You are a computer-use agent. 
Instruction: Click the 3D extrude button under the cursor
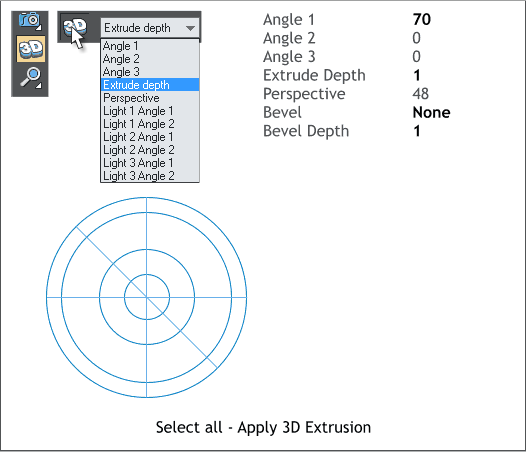point(75,28)
